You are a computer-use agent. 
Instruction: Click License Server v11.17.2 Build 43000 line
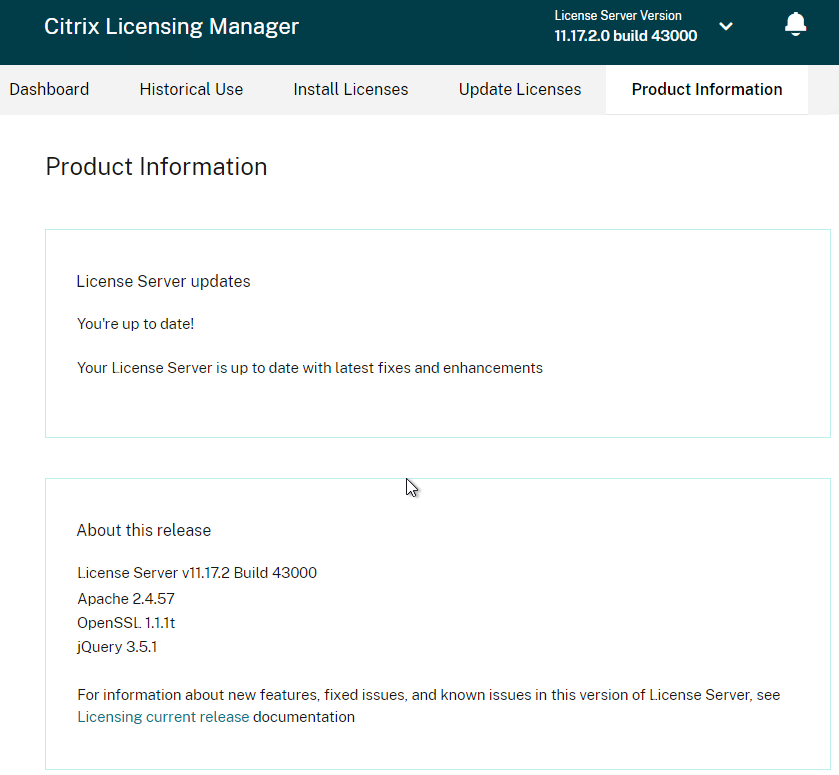point(197,573)
